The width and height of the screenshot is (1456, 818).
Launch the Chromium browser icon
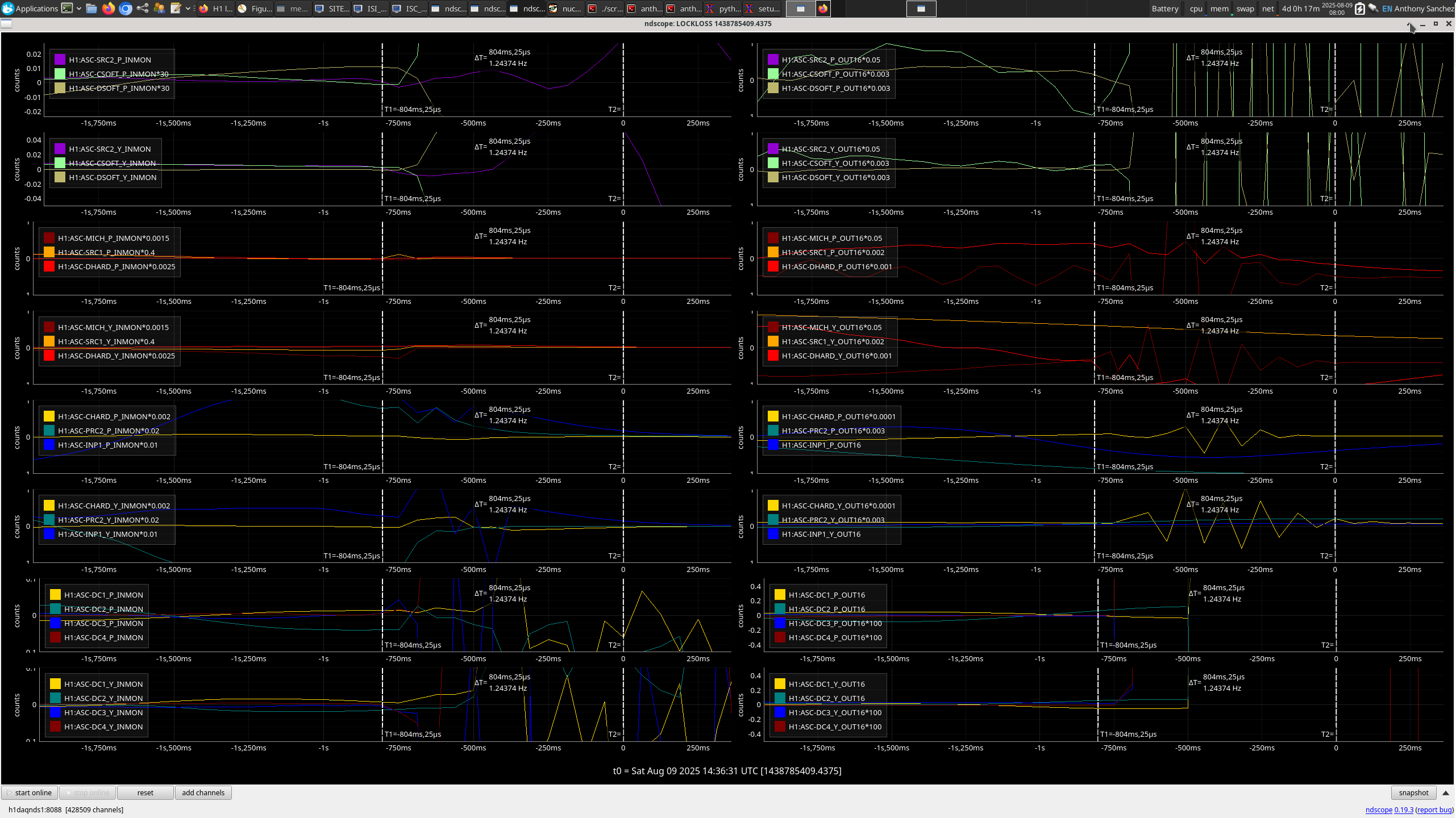pyautogui.click(x=126, y=9)
